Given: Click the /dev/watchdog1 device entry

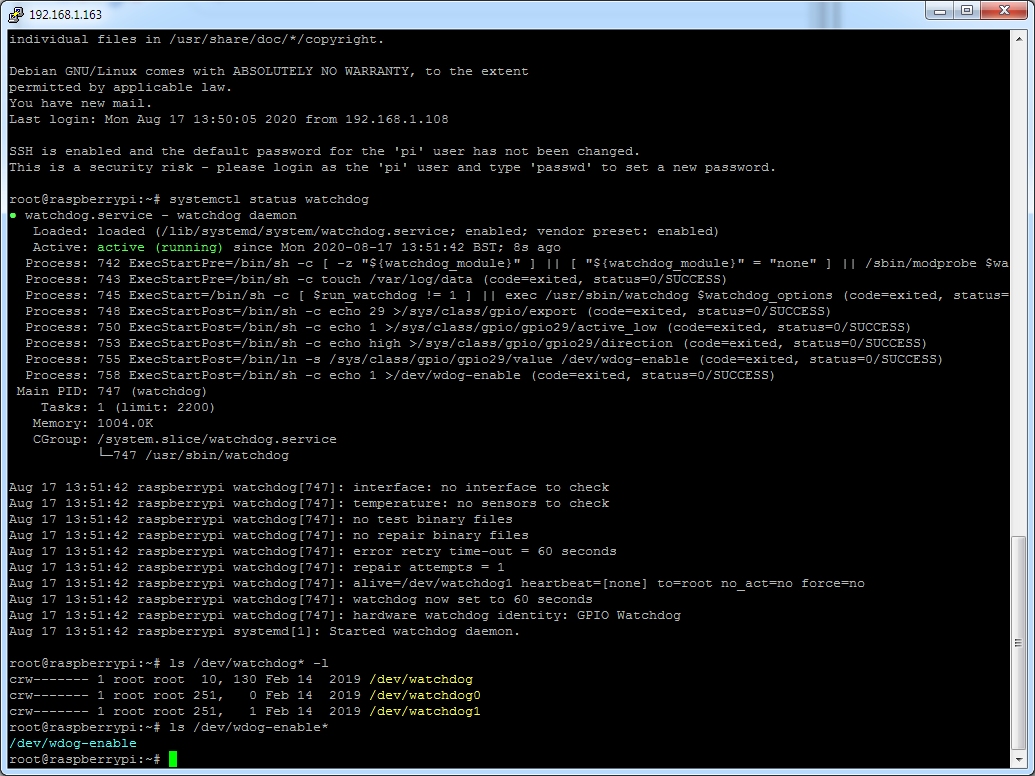Looking at the screenshot, I should pyautogui.click(x=424, y=712).
